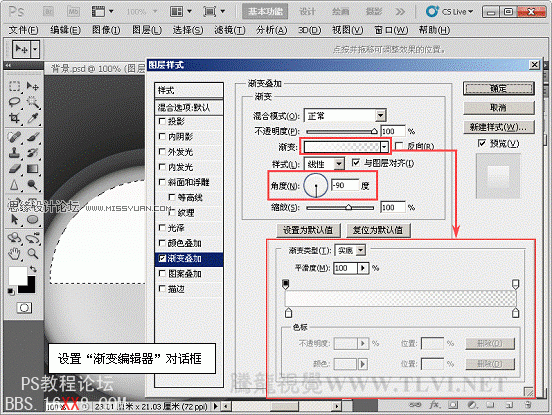
Task: Open the 样式 linear style dropdown
Action: [339, 164]
